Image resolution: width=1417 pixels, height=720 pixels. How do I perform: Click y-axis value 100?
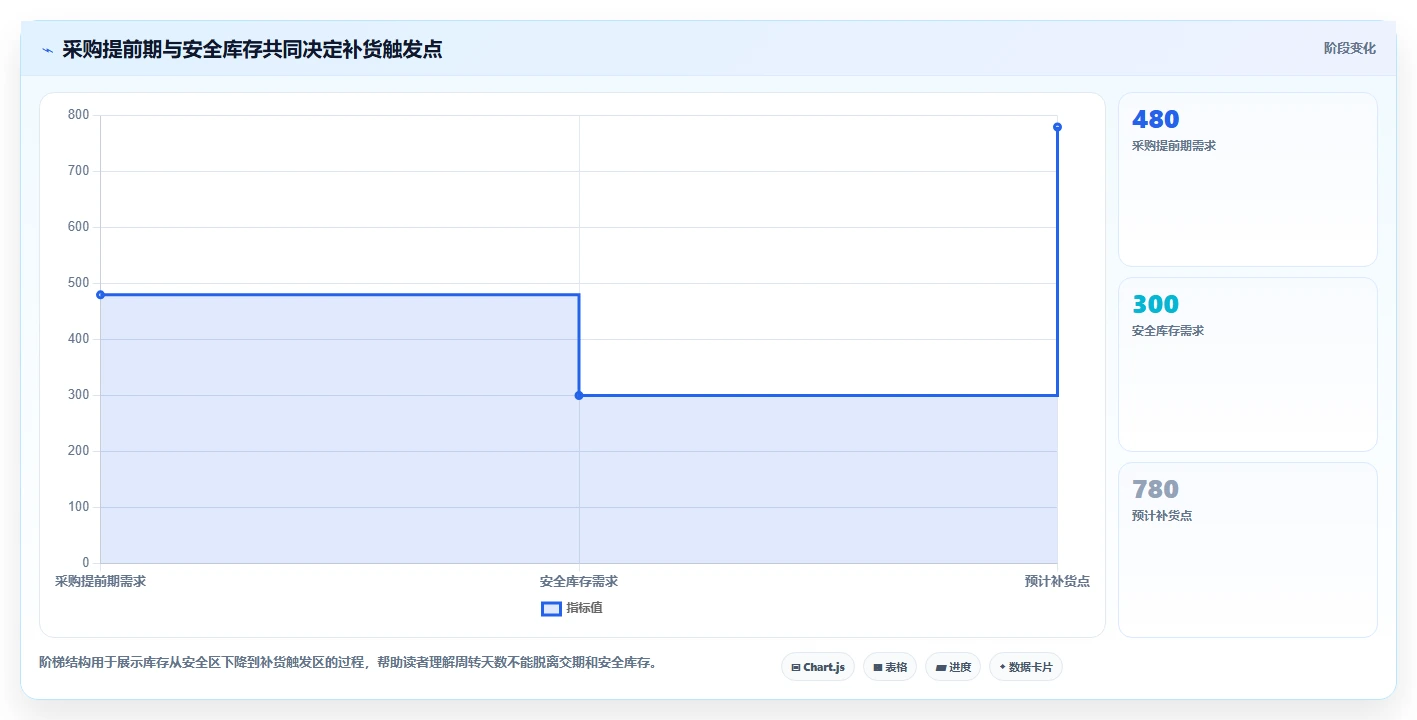pos(79,507)
